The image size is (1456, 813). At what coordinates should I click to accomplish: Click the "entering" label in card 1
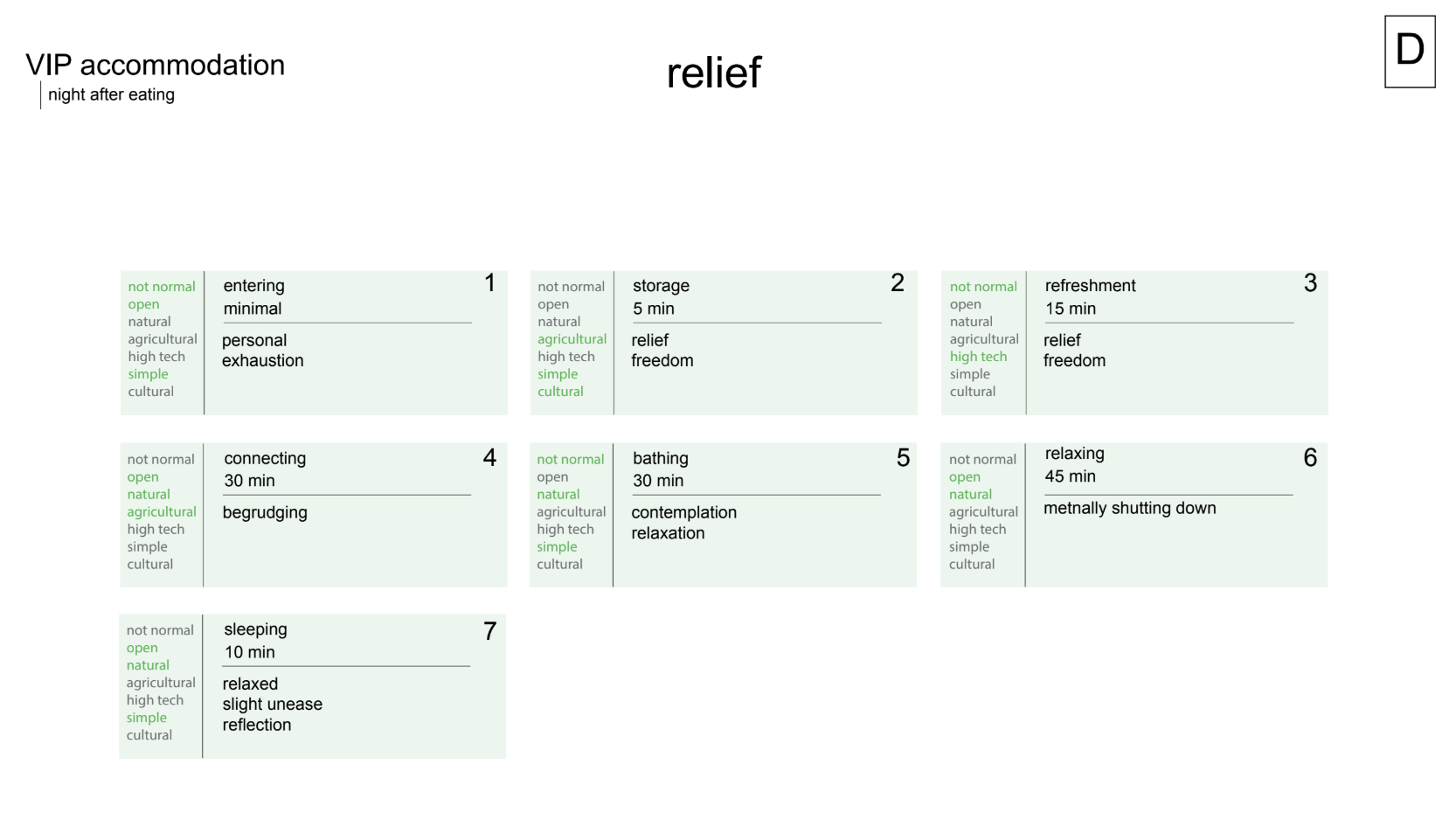tap(253, 286)
